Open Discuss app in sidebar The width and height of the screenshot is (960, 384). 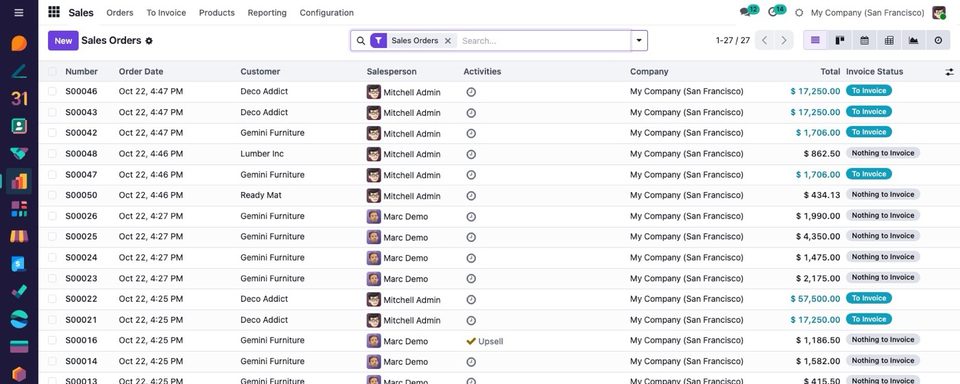19,43
